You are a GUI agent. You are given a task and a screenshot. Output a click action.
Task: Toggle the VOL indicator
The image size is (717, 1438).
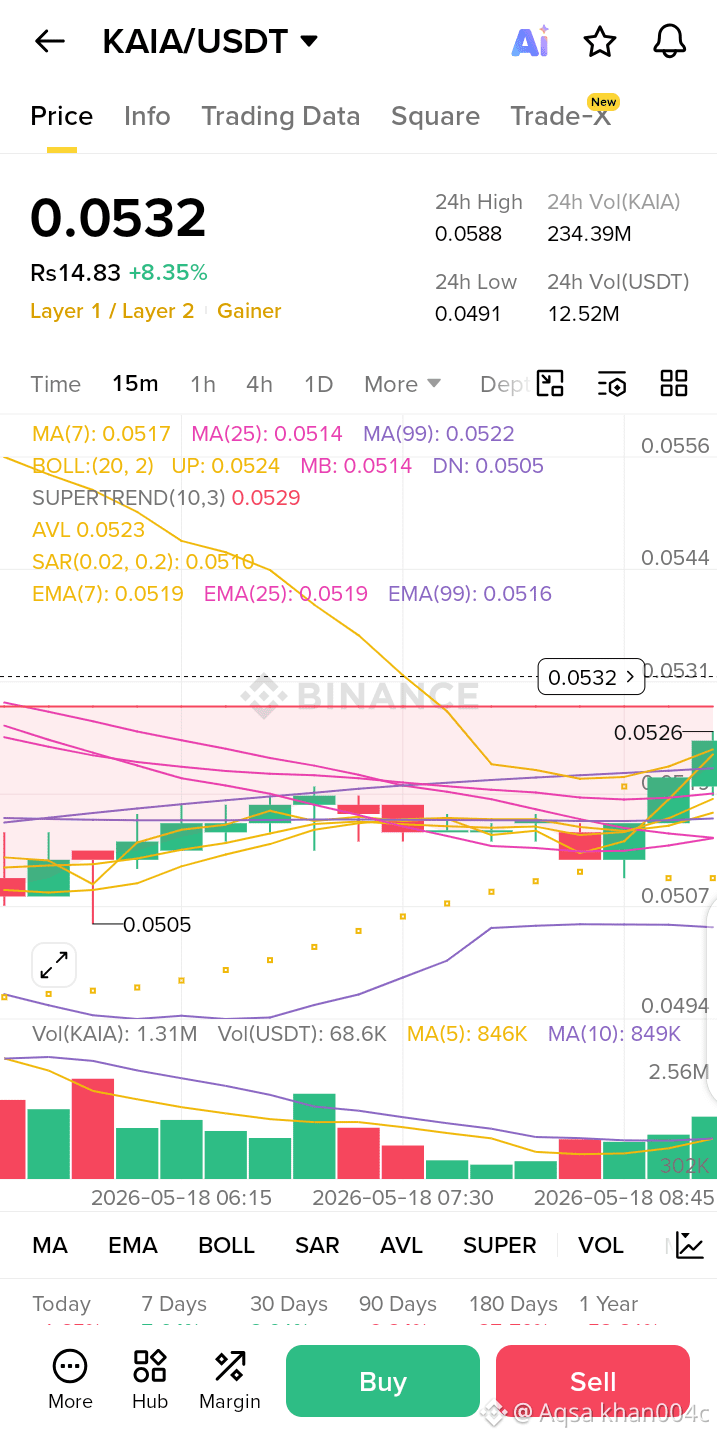point(601,1245)
